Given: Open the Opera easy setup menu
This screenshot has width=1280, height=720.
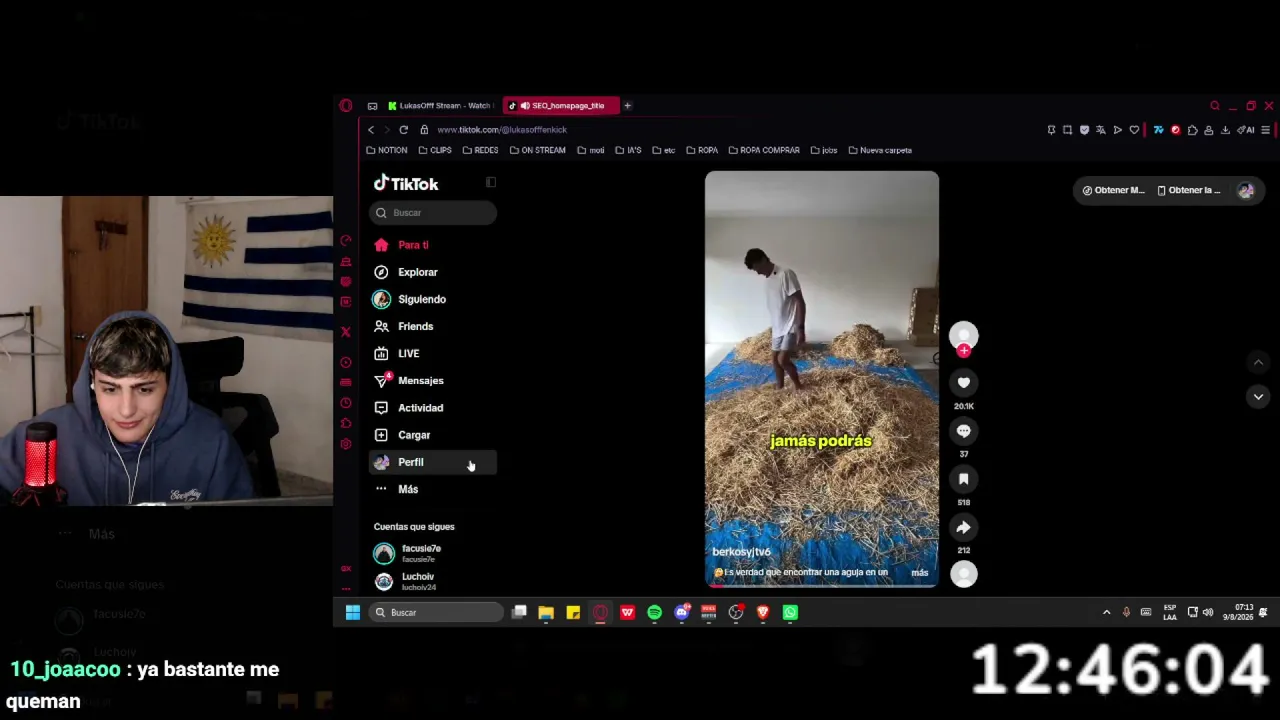Looking at the screenshot, I should click(x=1265, y=130).
